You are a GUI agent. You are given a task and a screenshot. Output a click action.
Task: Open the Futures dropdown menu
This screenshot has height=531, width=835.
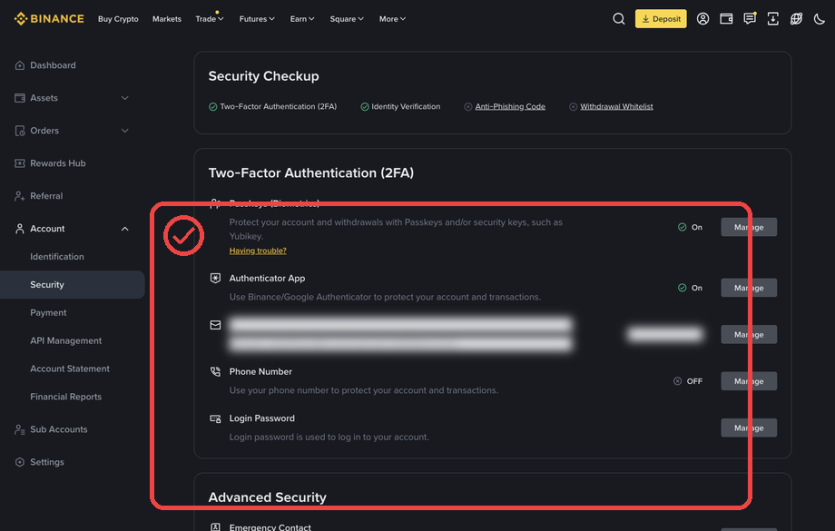click(257, 19)
